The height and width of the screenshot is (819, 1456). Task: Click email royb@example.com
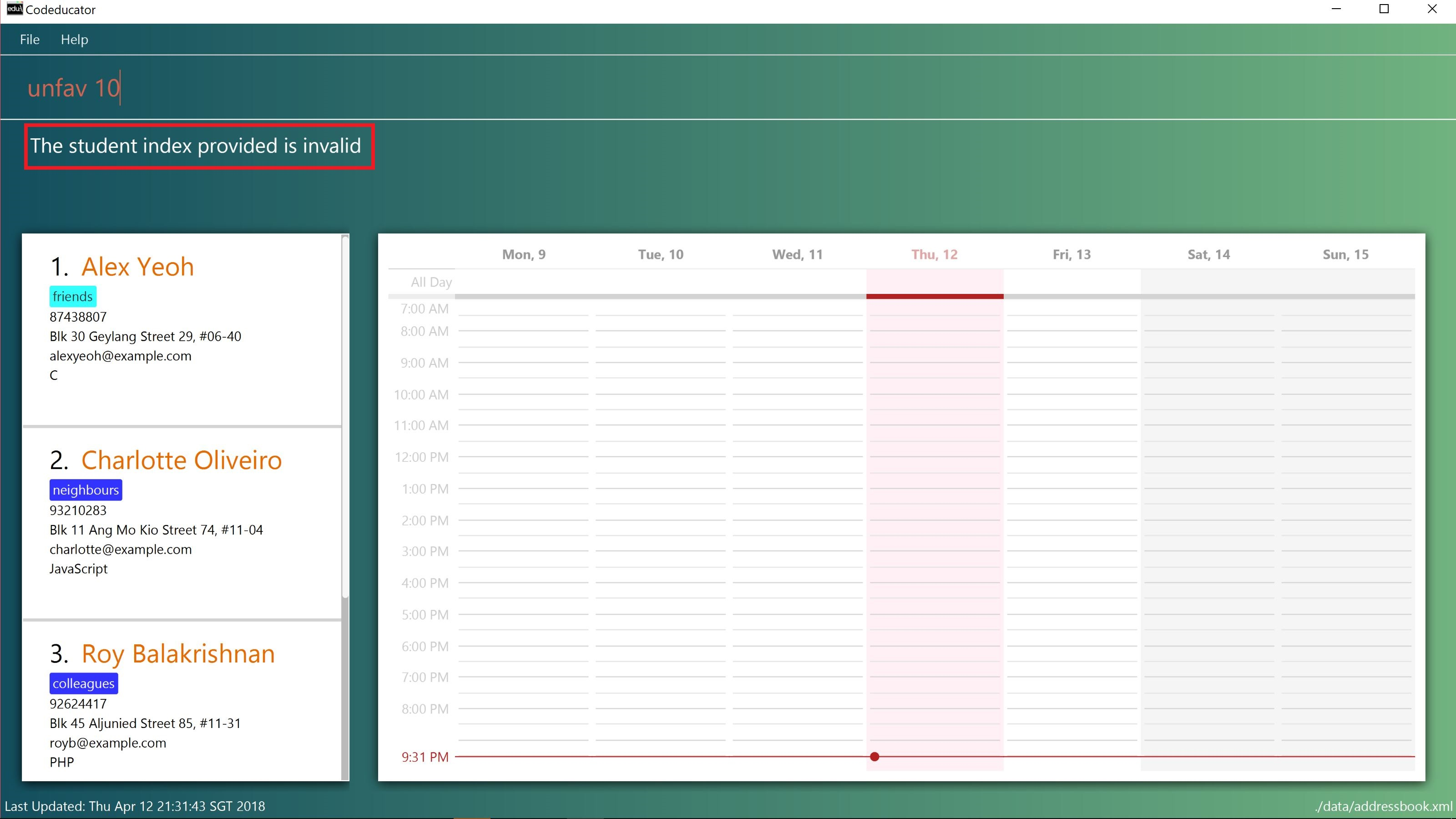(108, 743)
